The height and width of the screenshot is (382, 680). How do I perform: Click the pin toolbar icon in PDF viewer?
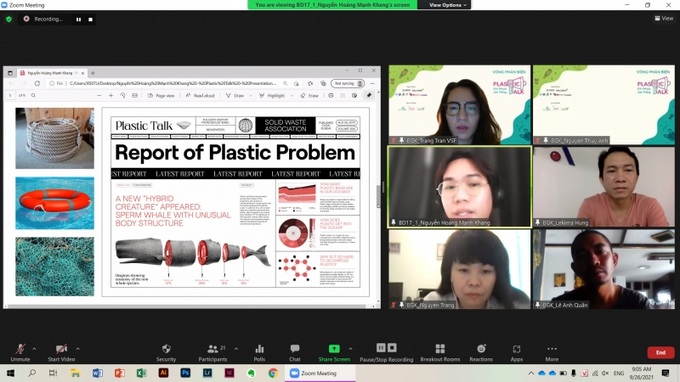pyautogui.click(x=369, y=95)
